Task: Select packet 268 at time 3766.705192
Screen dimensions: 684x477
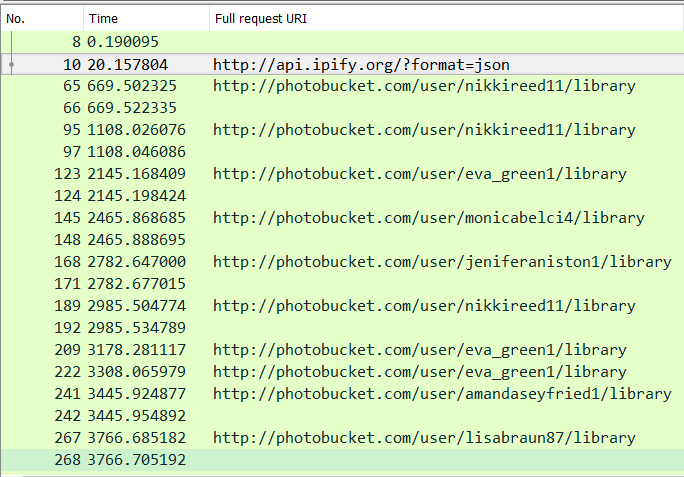Action: (x=342, y=460)
